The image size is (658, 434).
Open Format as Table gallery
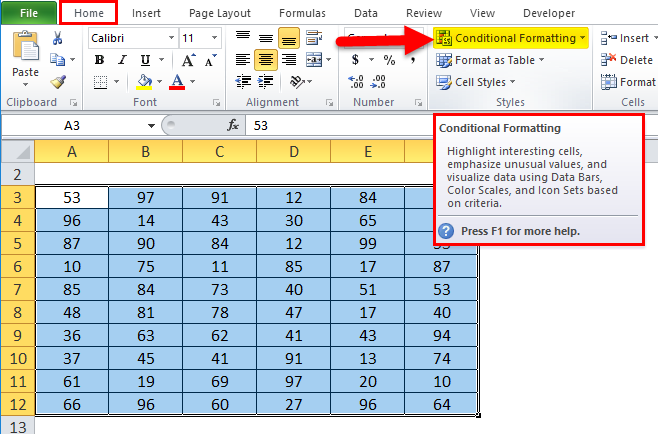pos(490,60)
